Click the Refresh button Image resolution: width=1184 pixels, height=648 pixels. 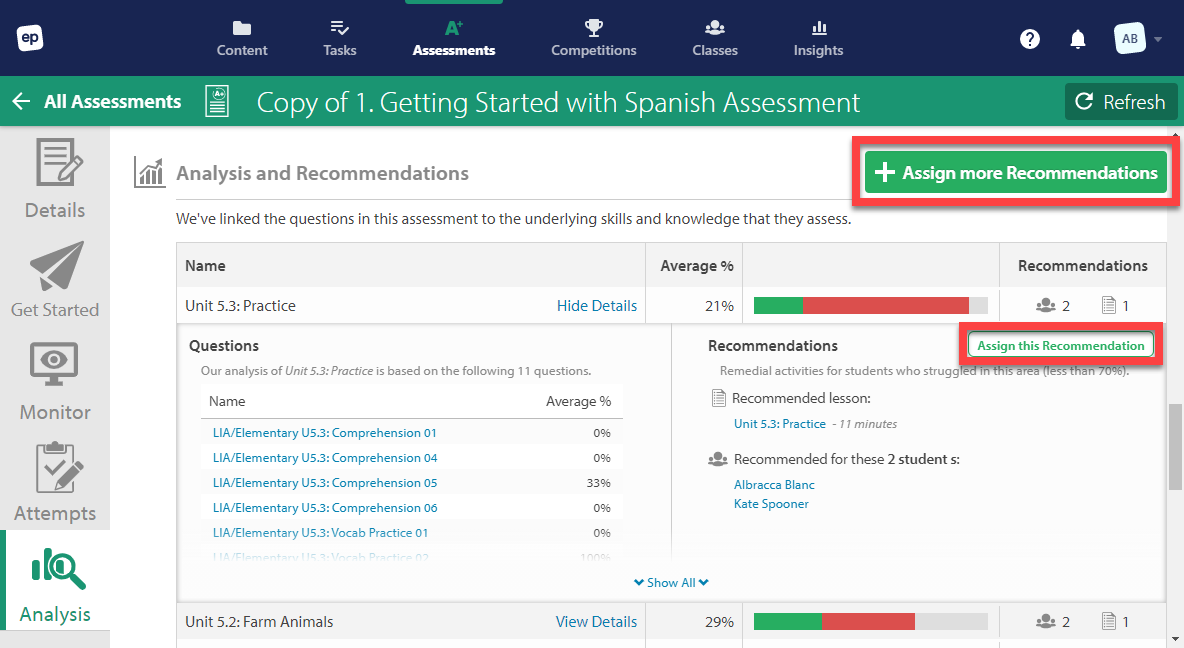tap(1121, 102)
